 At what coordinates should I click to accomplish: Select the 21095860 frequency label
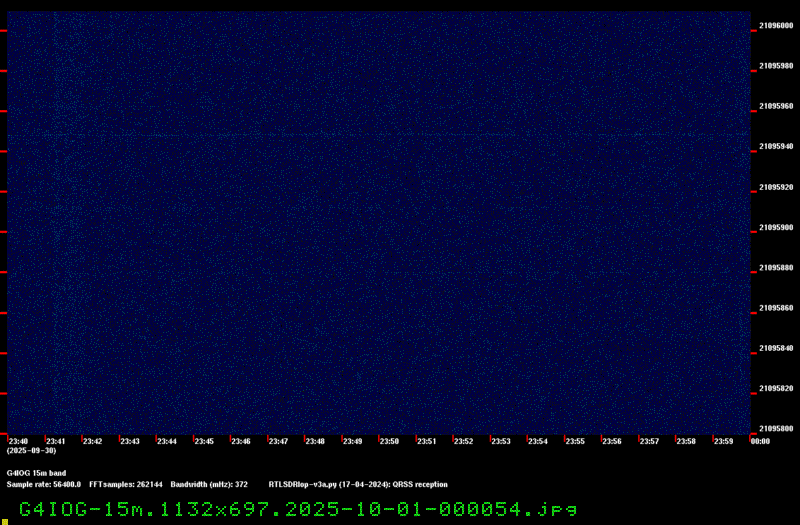point(776,308)
